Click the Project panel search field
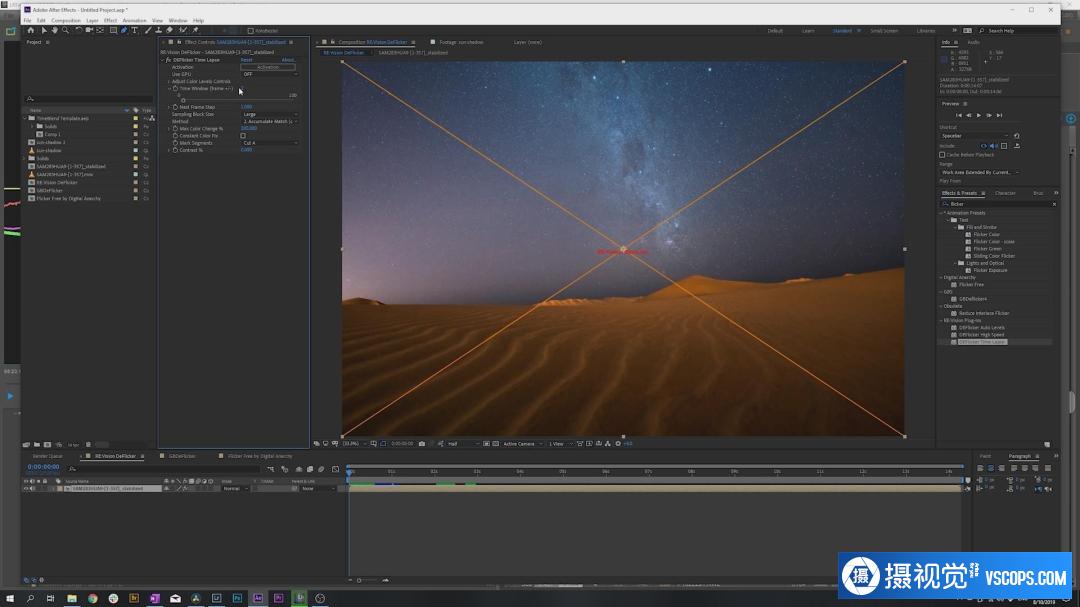1080x607 pixels. pos(89,99)
